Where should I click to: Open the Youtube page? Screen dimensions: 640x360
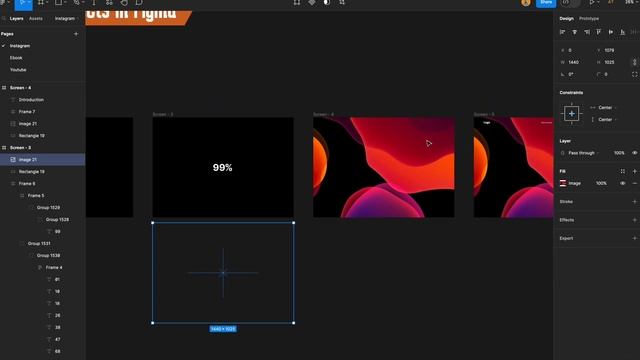point(18,70)
